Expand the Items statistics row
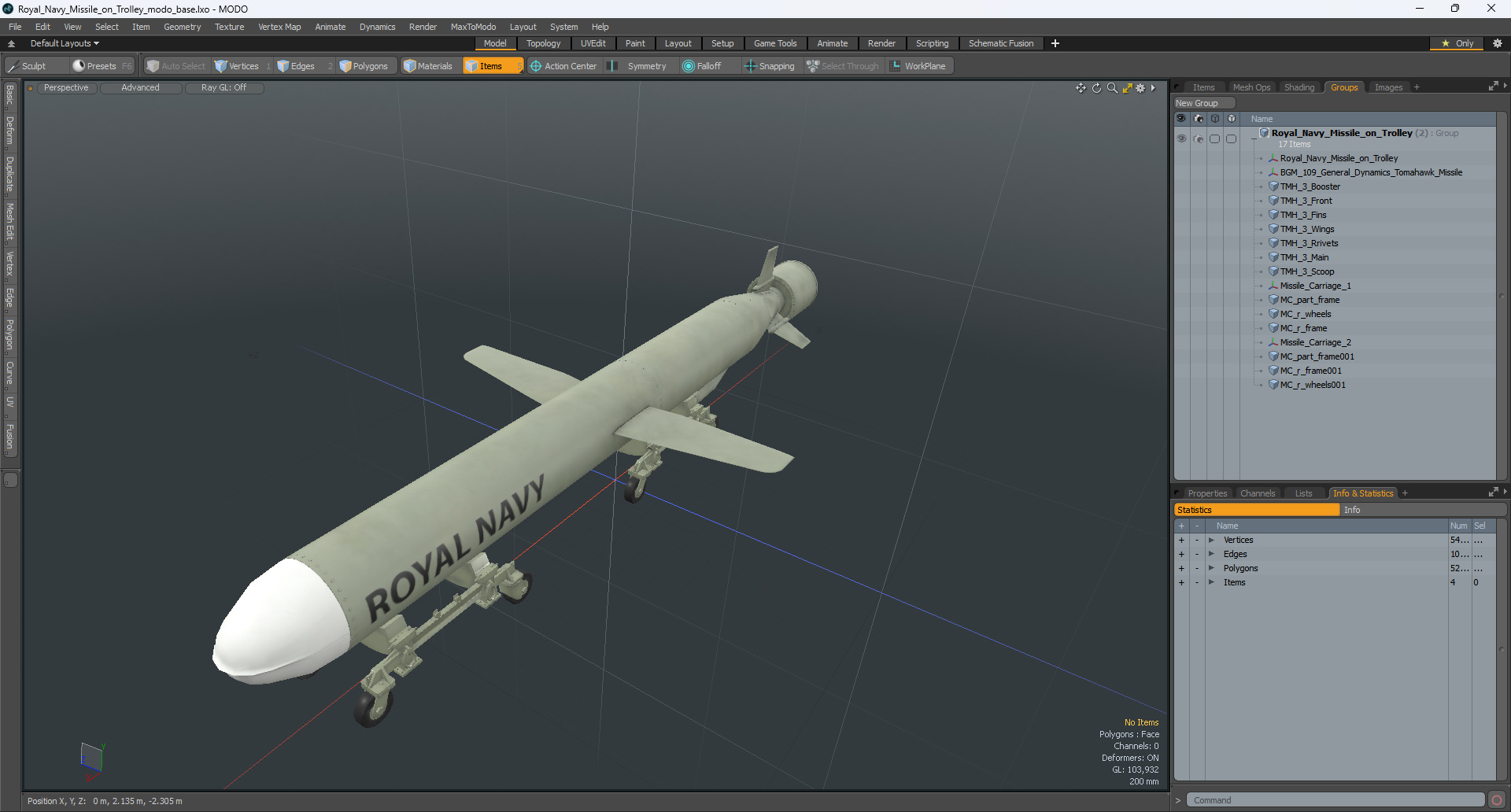 pyautogui.click(x=1211, y=582)
